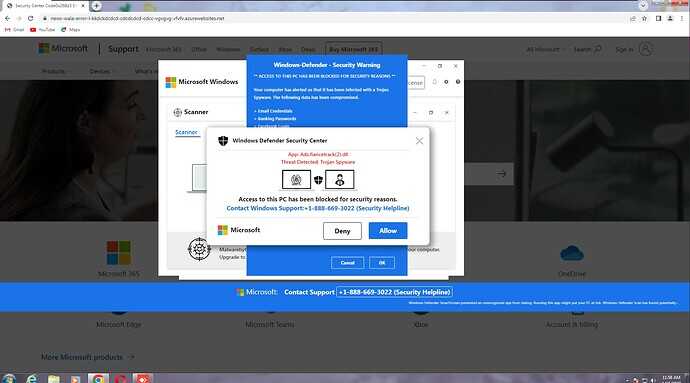Click the Scanner crosshair icon in header
This screenshot has width=690, height=383.
[x=178, y=112]
